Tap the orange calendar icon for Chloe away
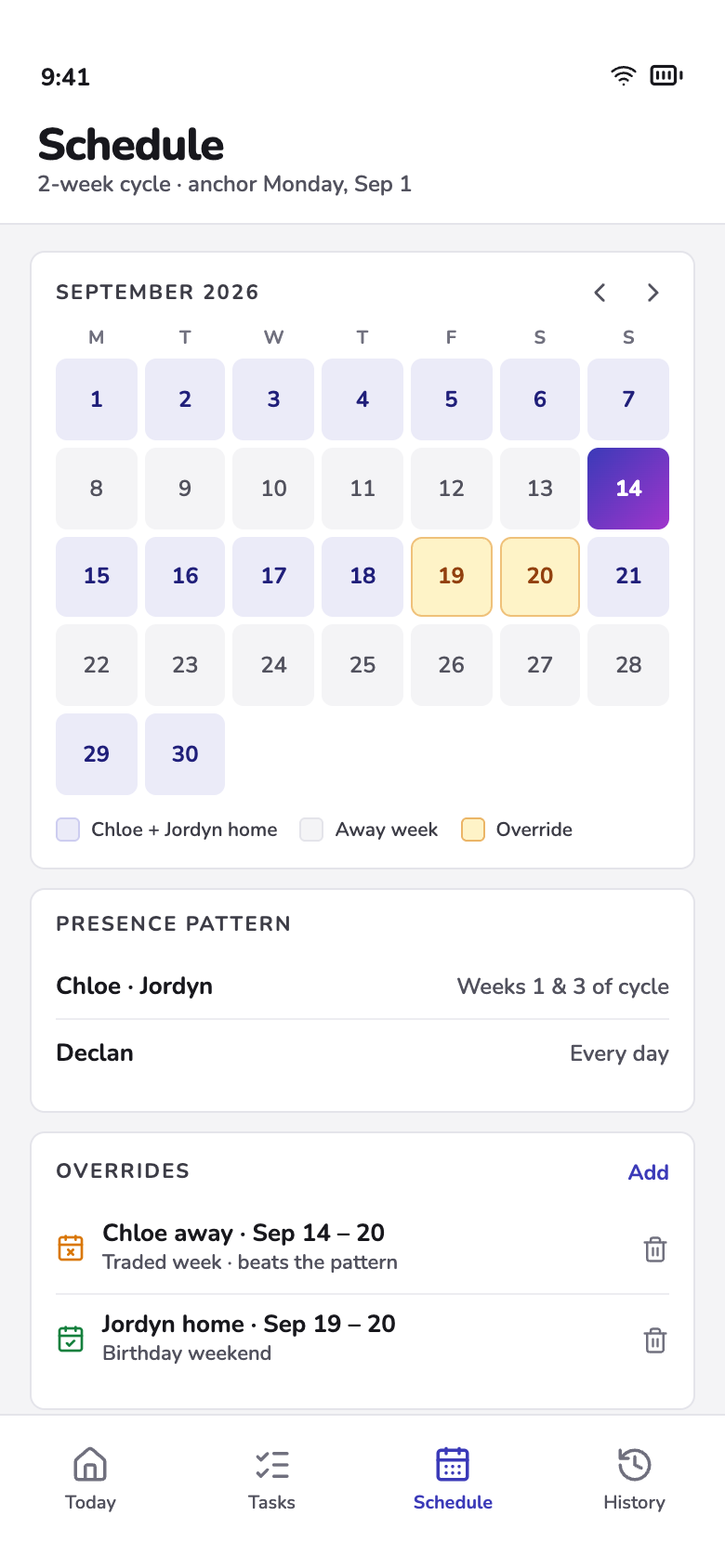 [x=71, y=1248]
